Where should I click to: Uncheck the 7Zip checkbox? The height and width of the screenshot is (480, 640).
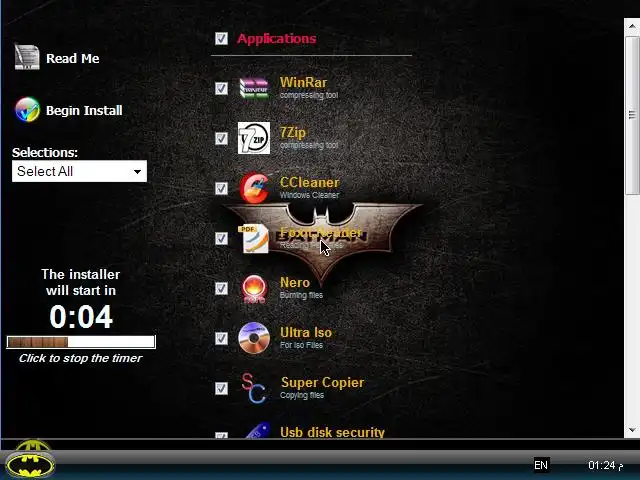tap(221, 138)
